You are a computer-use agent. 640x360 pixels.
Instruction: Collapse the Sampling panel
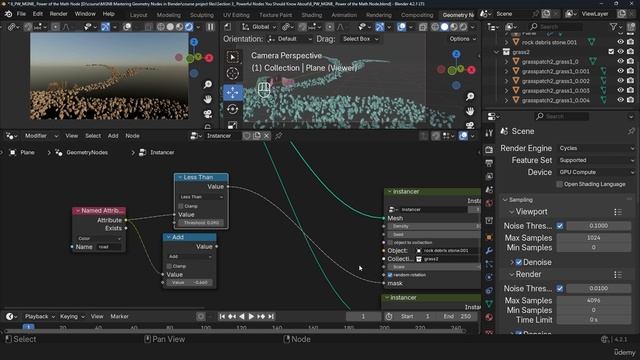(505, 200)
